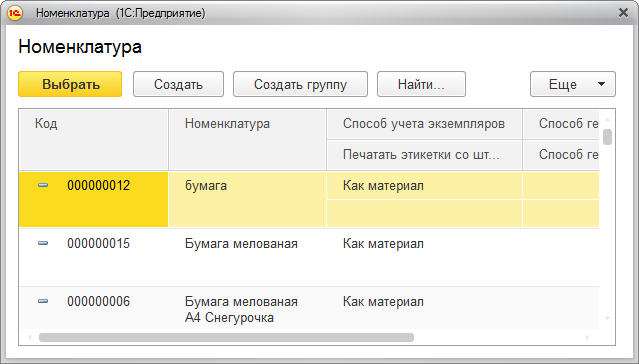This screenshot has height=364, width=639.
Task: Click the Создать button
Action: 178,84
